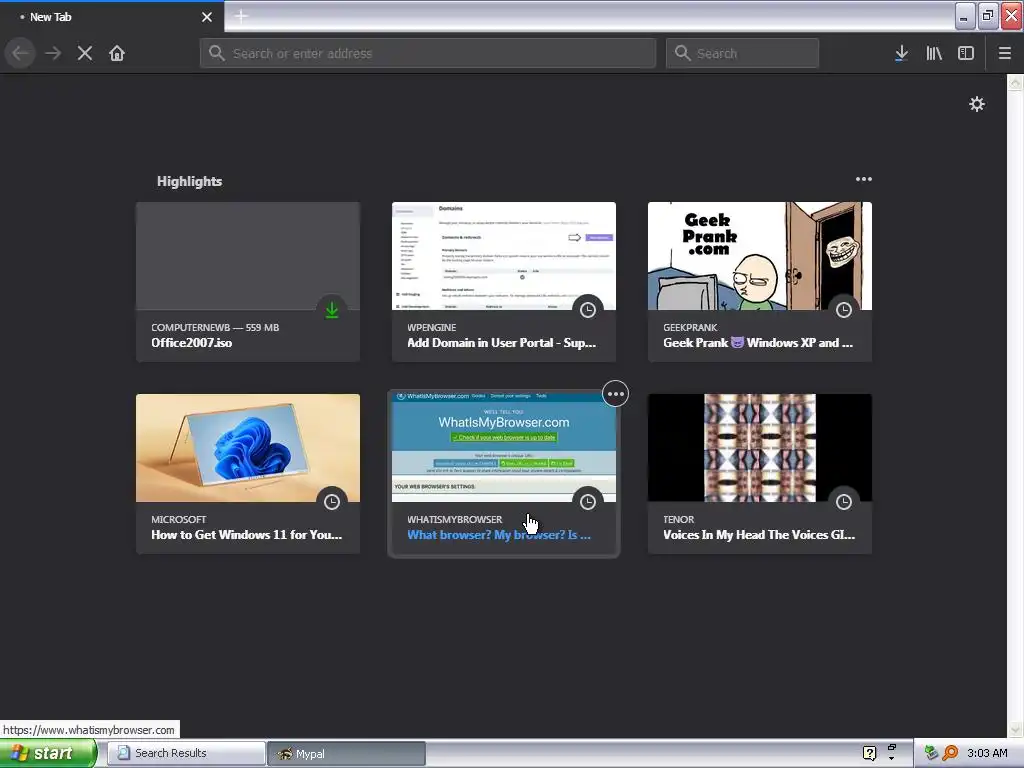1024x768 pixels.
Task: Open the hamburger application menu
Action: coord(1004,54)
